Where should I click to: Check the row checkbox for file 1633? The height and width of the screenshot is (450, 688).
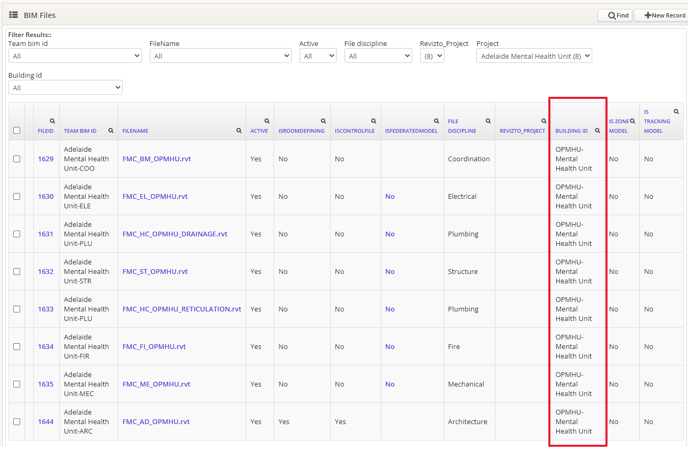17,309
